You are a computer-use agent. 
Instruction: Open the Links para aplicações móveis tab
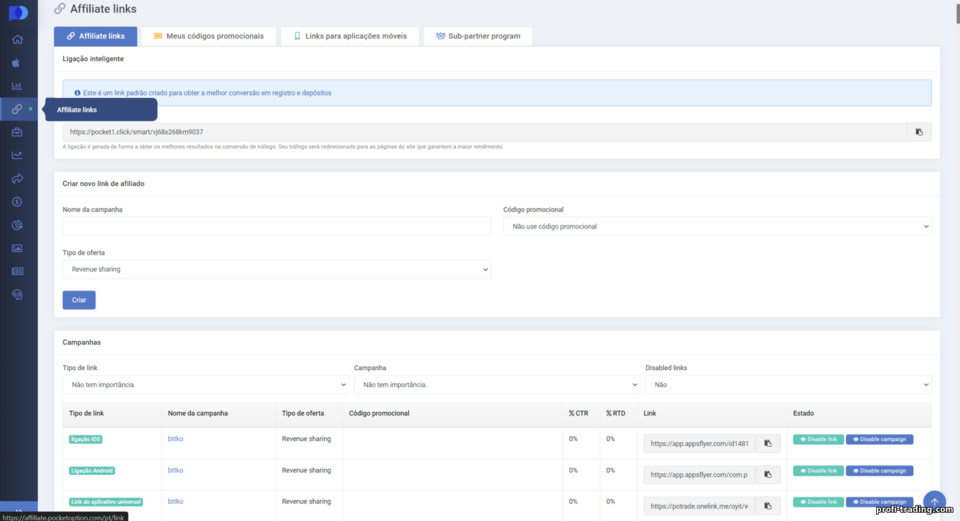tap(350, 36)
